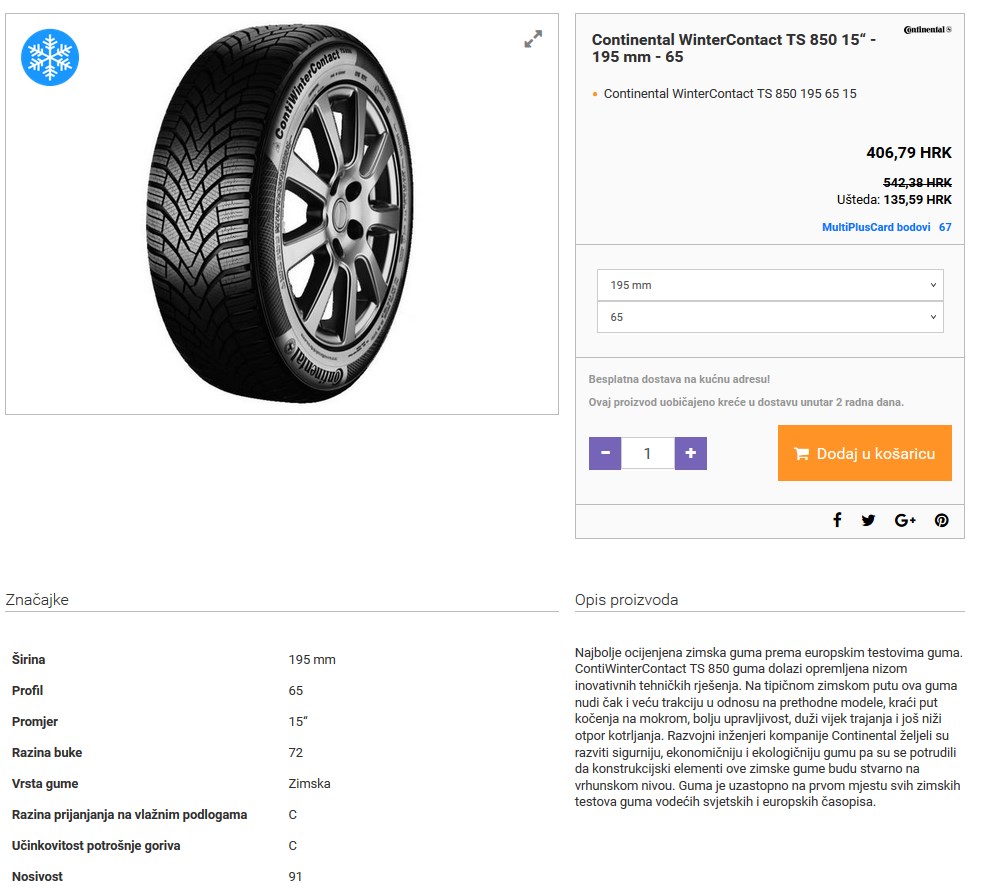The image size is (991, 894).
Task: Share the product on Google Plus
Action: click(905, 520)
